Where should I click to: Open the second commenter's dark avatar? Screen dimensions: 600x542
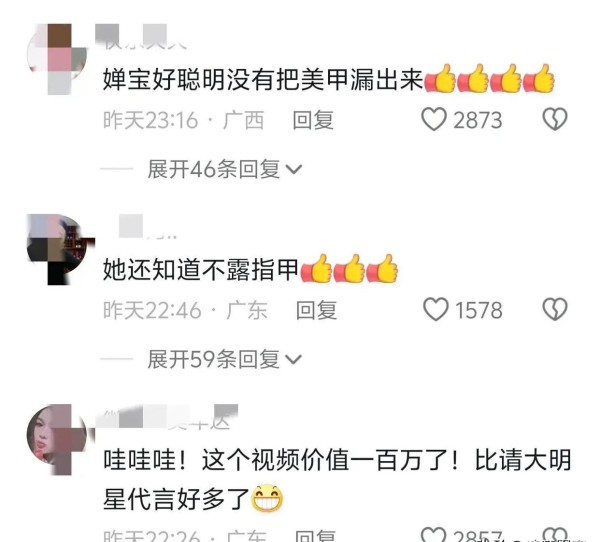pyautogui.click(x=60, y=249)
